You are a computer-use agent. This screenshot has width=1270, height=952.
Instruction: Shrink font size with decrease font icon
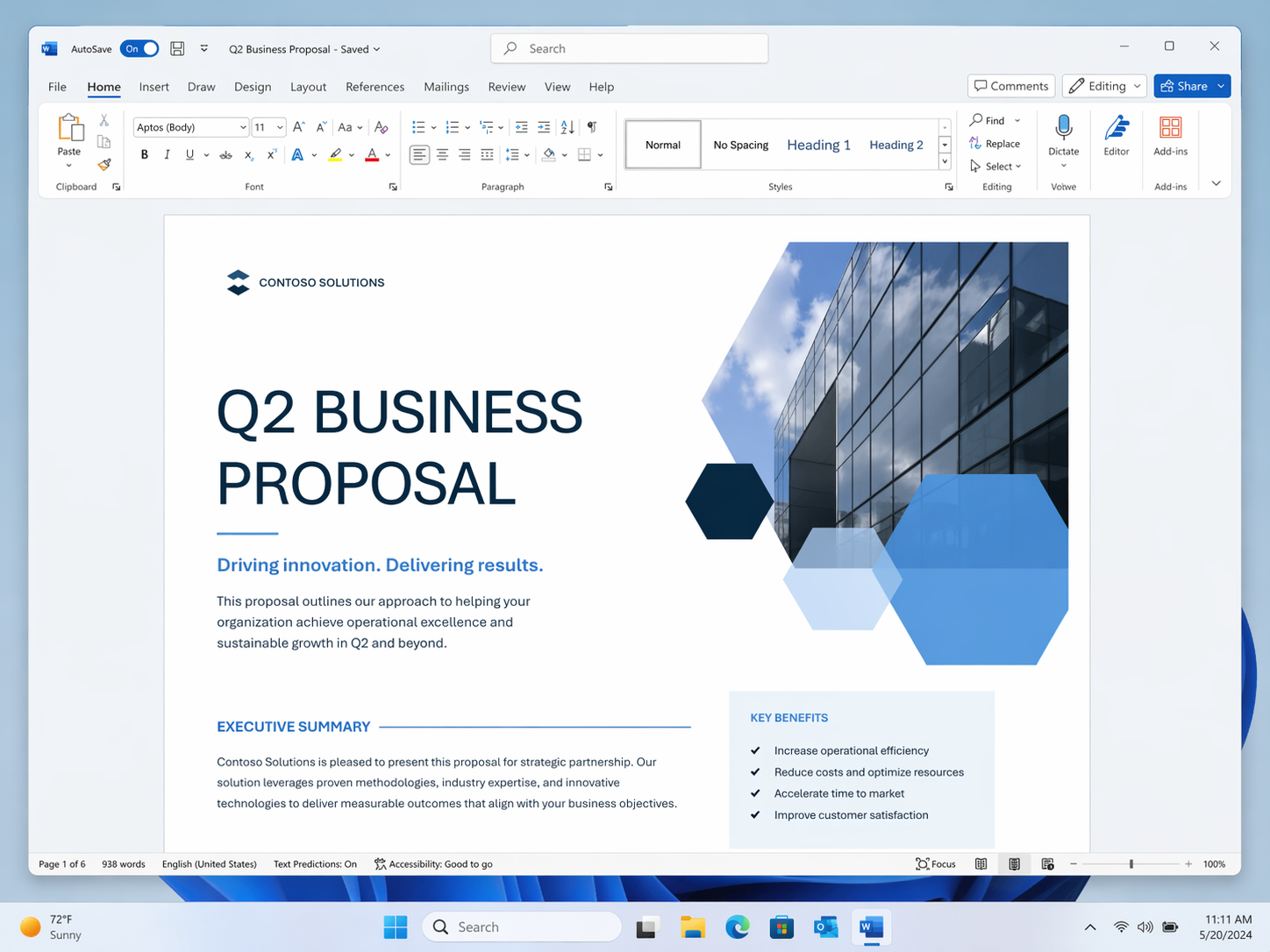[x=321, y=127]
